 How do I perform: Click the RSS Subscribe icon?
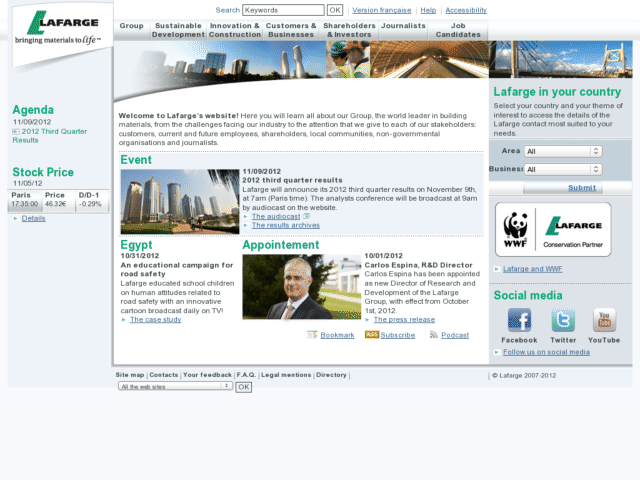372,335
